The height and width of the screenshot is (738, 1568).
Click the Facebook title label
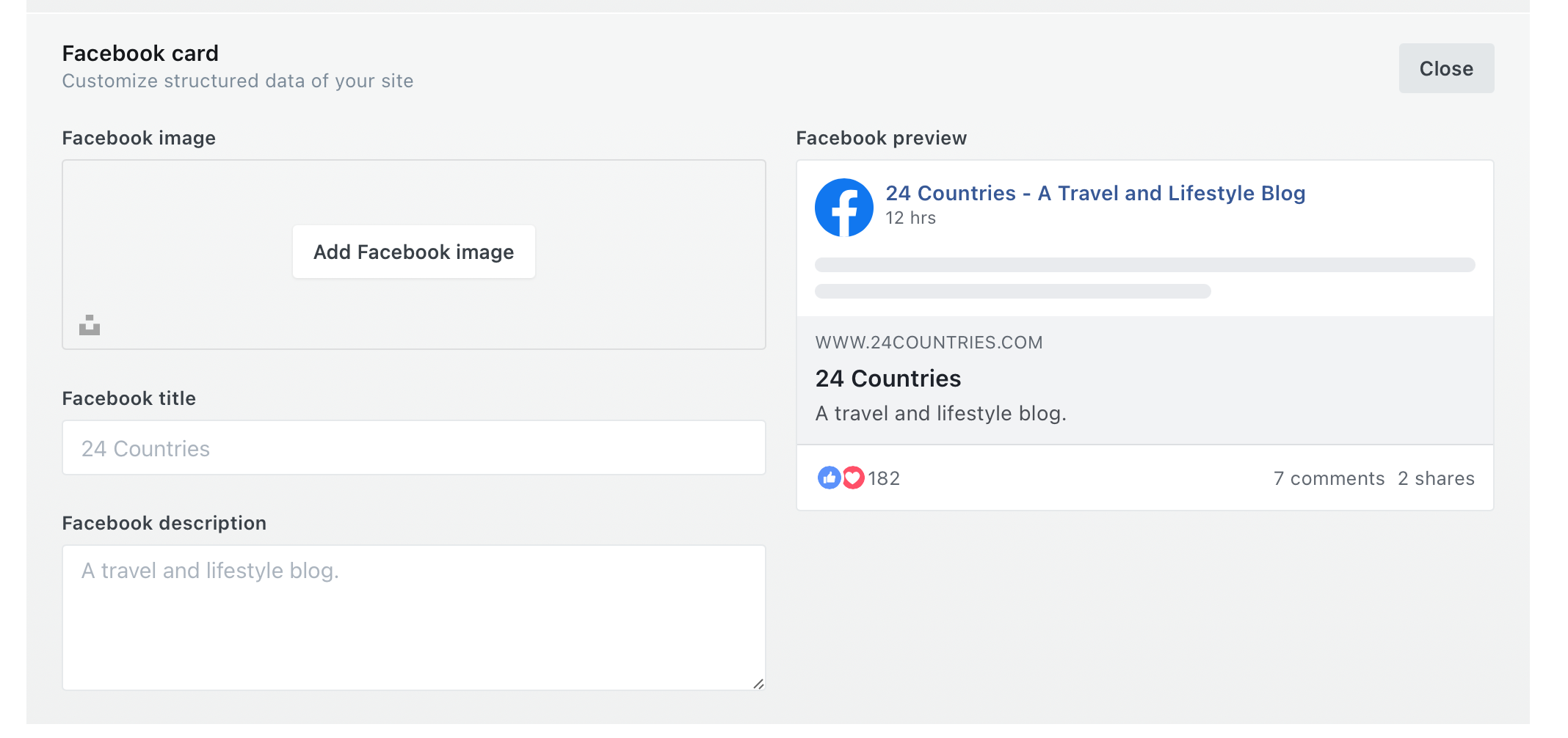[x=129, y=398]
